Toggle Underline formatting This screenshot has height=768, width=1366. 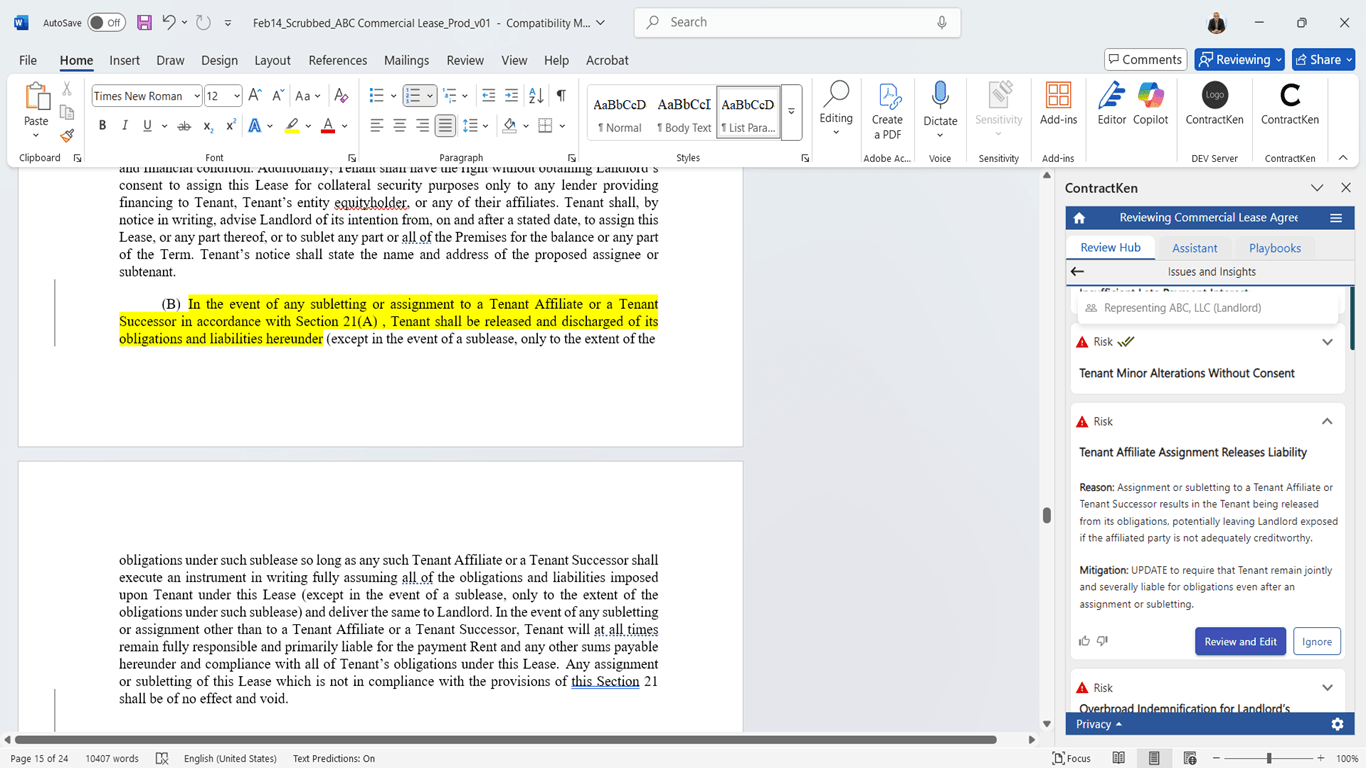pos(147,126)
